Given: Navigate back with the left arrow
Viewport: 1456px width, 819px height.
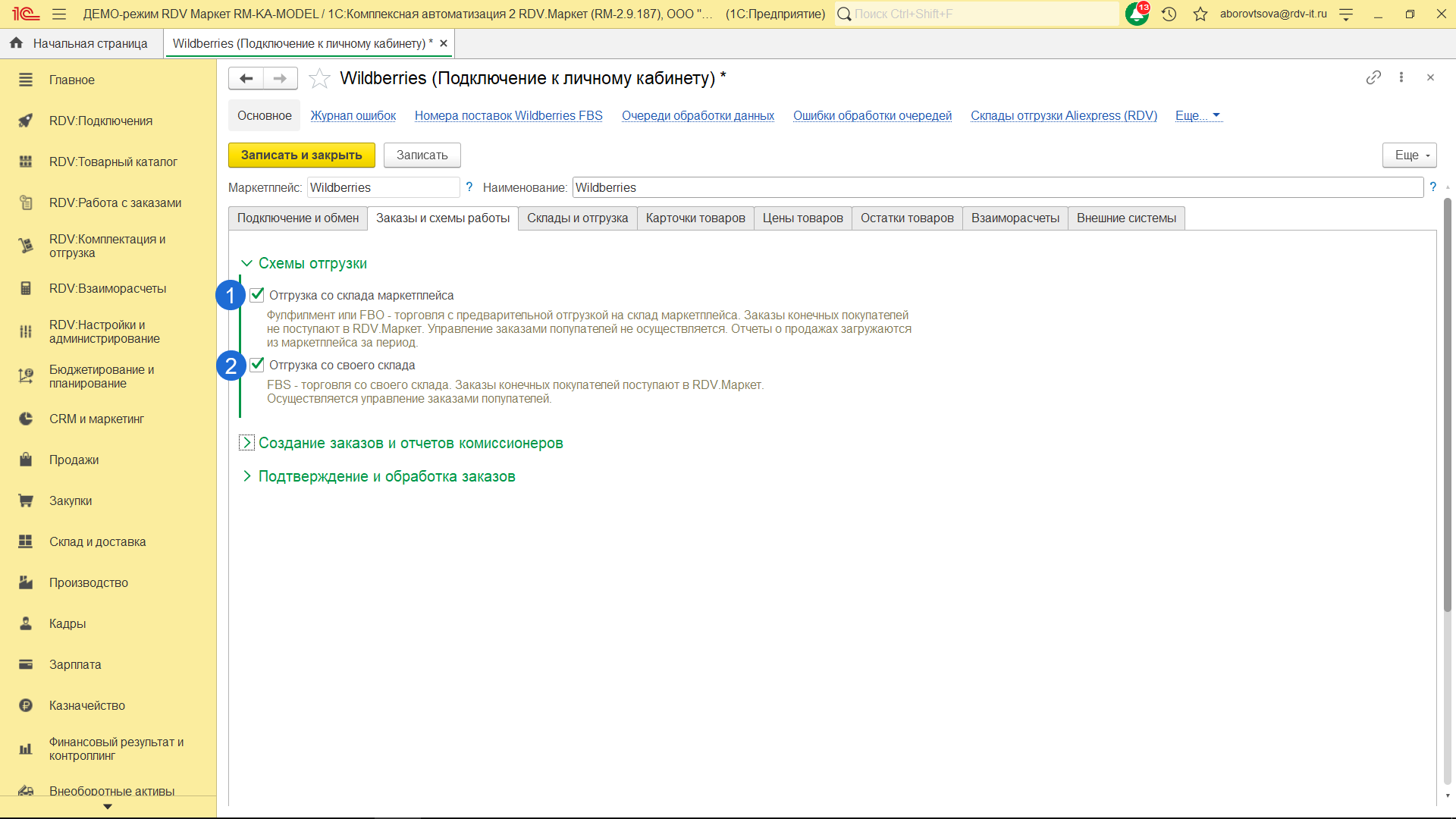Looking at the screenshot, I should (x=246, y=78).
